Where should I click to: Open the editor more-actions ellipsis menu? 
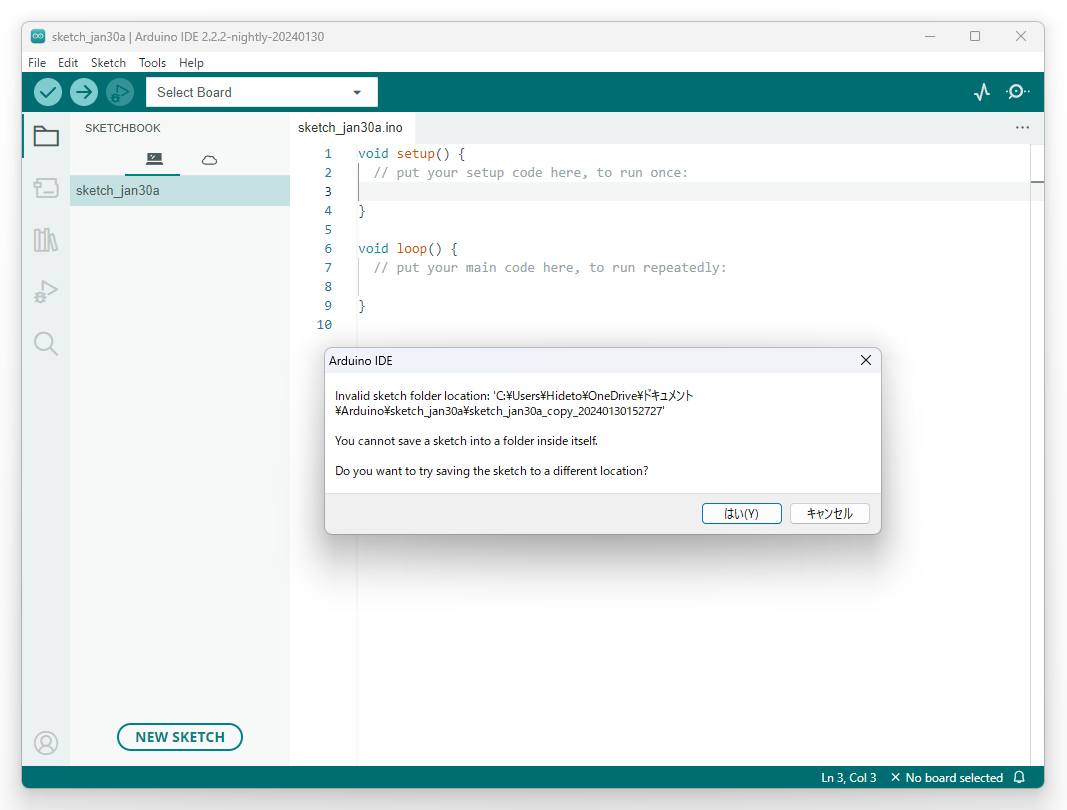click(x=1022, y=127)
